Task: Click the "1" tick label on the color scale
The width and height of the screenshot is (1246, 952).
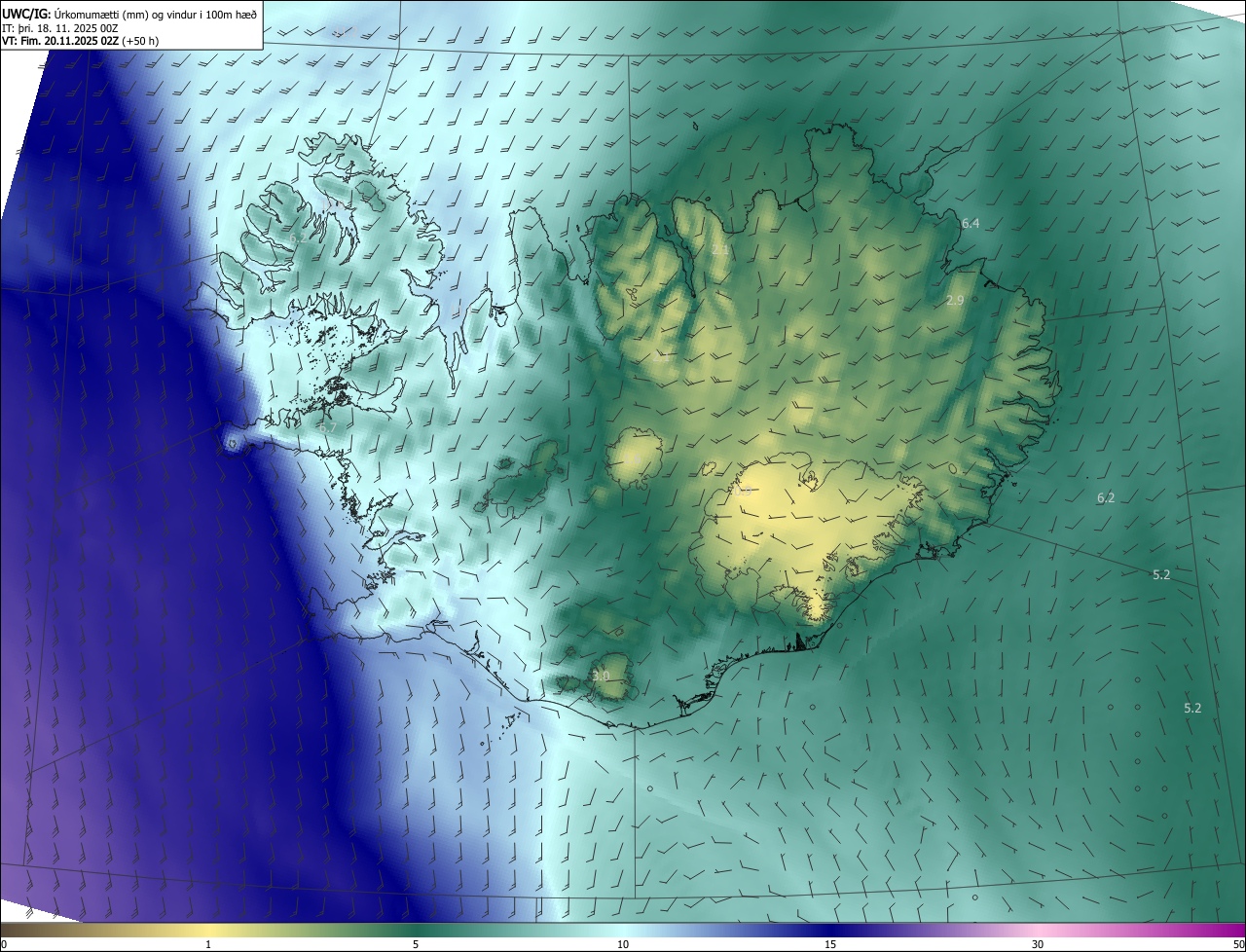Action: (208, 944)
